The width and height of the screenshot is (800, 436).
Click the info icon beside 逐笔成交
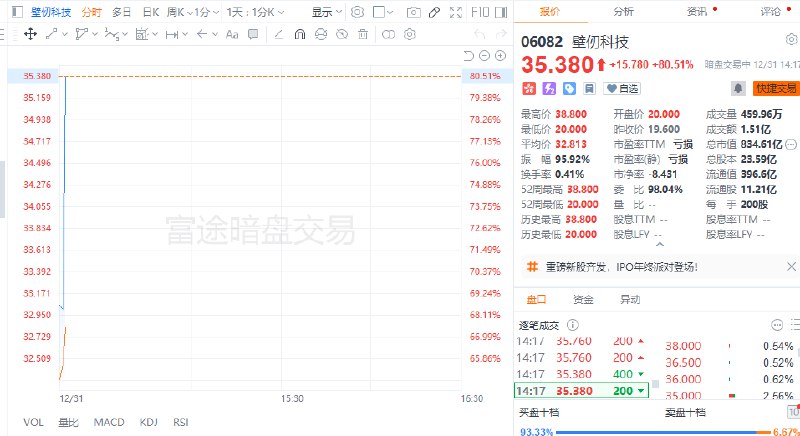pyautogui.click(x=572, y=325)
